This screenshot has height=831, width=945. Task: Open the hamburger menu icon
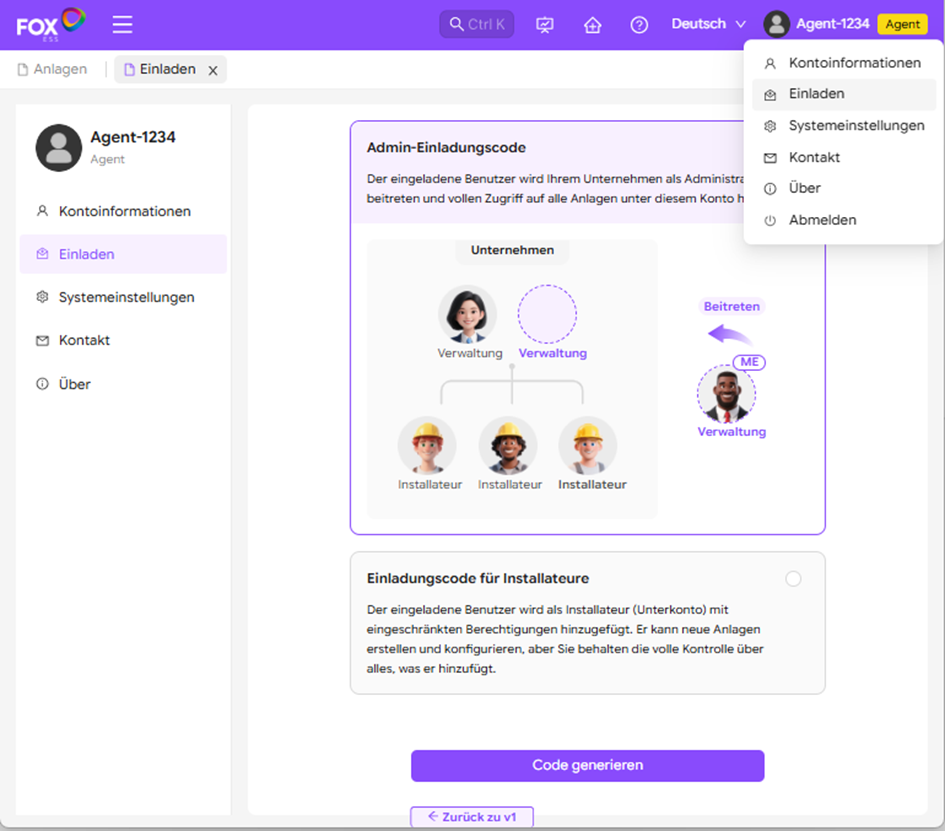coord(122,25)
